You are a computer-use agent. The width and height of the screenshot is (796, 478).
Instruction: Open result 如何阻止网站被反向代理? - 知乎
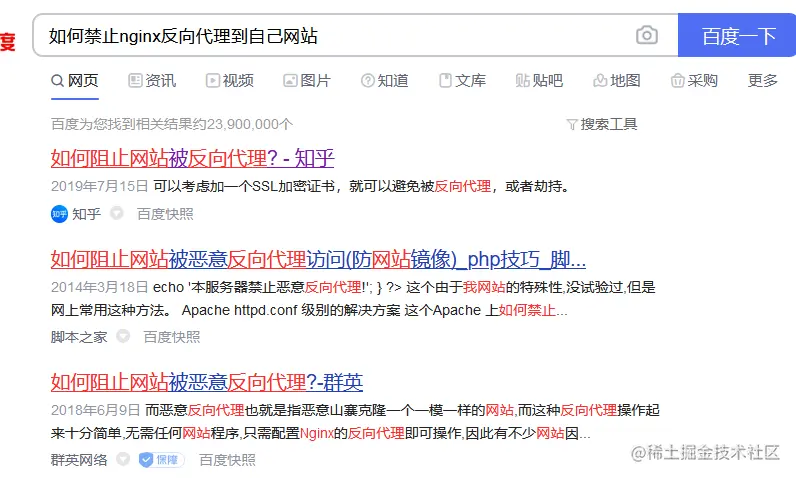[192, 158]
